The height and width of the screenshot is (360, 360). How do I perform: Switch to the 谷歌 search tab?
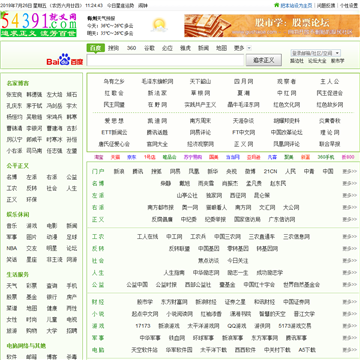point(149,48)
